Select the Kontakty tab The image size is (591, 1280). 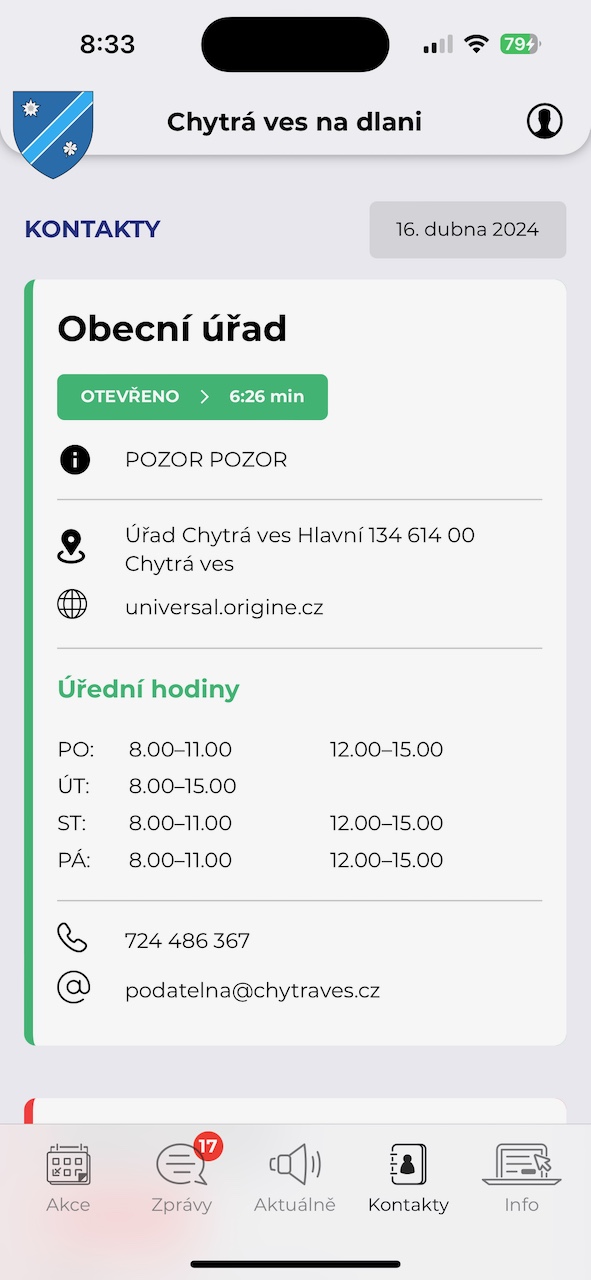coord(408,1178)
